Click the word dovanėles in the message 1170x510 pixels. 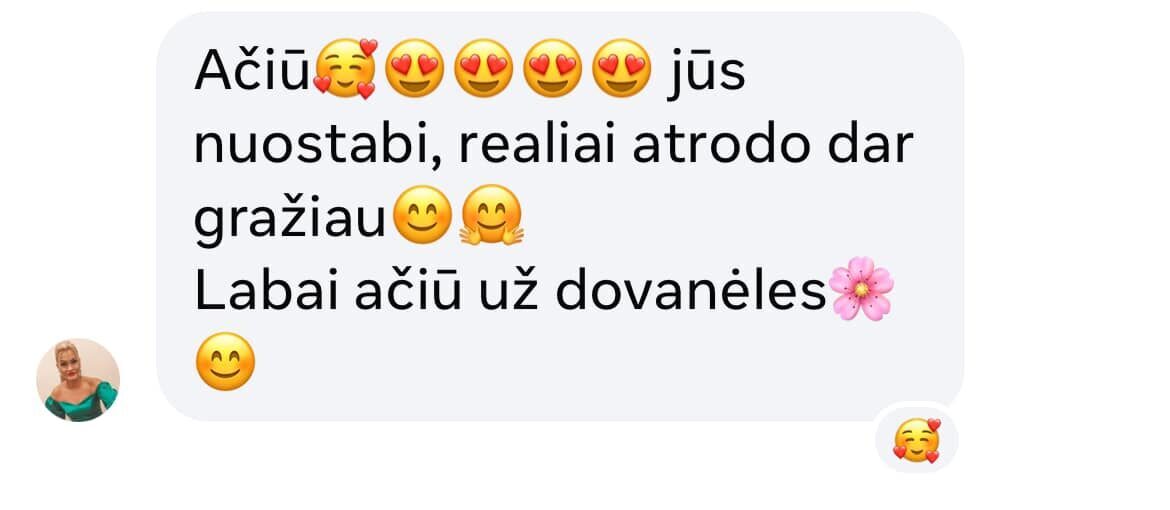(x=691, y=291)
